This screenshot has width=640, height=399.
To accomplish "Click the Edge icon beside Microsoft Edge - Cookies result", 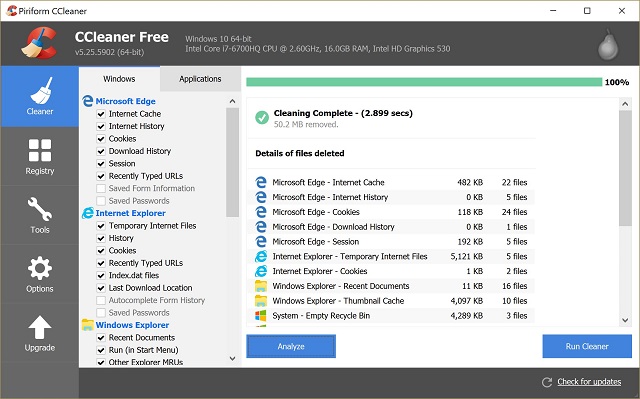I will pyautogui.click(x=261, y=212).
